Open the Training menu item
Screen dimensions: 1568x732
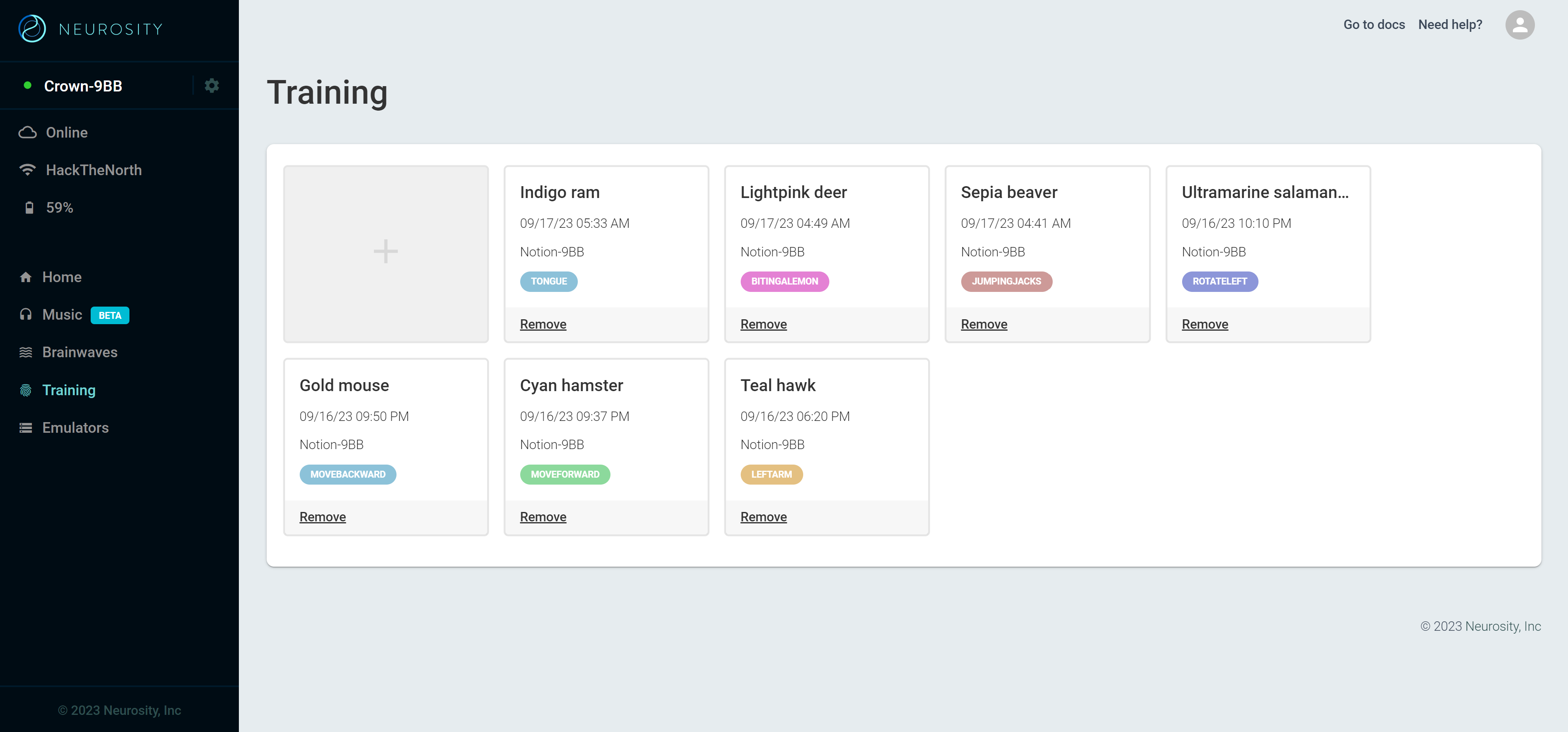point(69,390)
